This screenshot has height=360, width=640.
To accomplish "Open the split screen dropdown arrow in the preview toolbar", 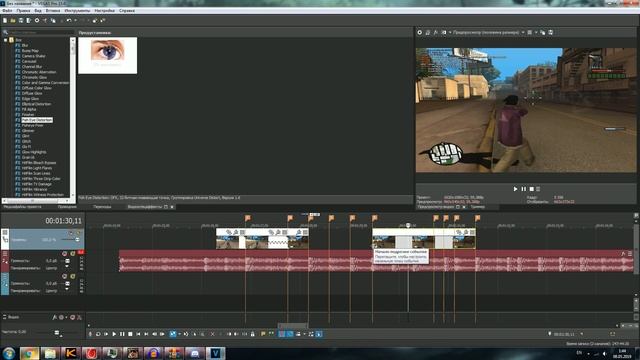I will tap(450, 32).
